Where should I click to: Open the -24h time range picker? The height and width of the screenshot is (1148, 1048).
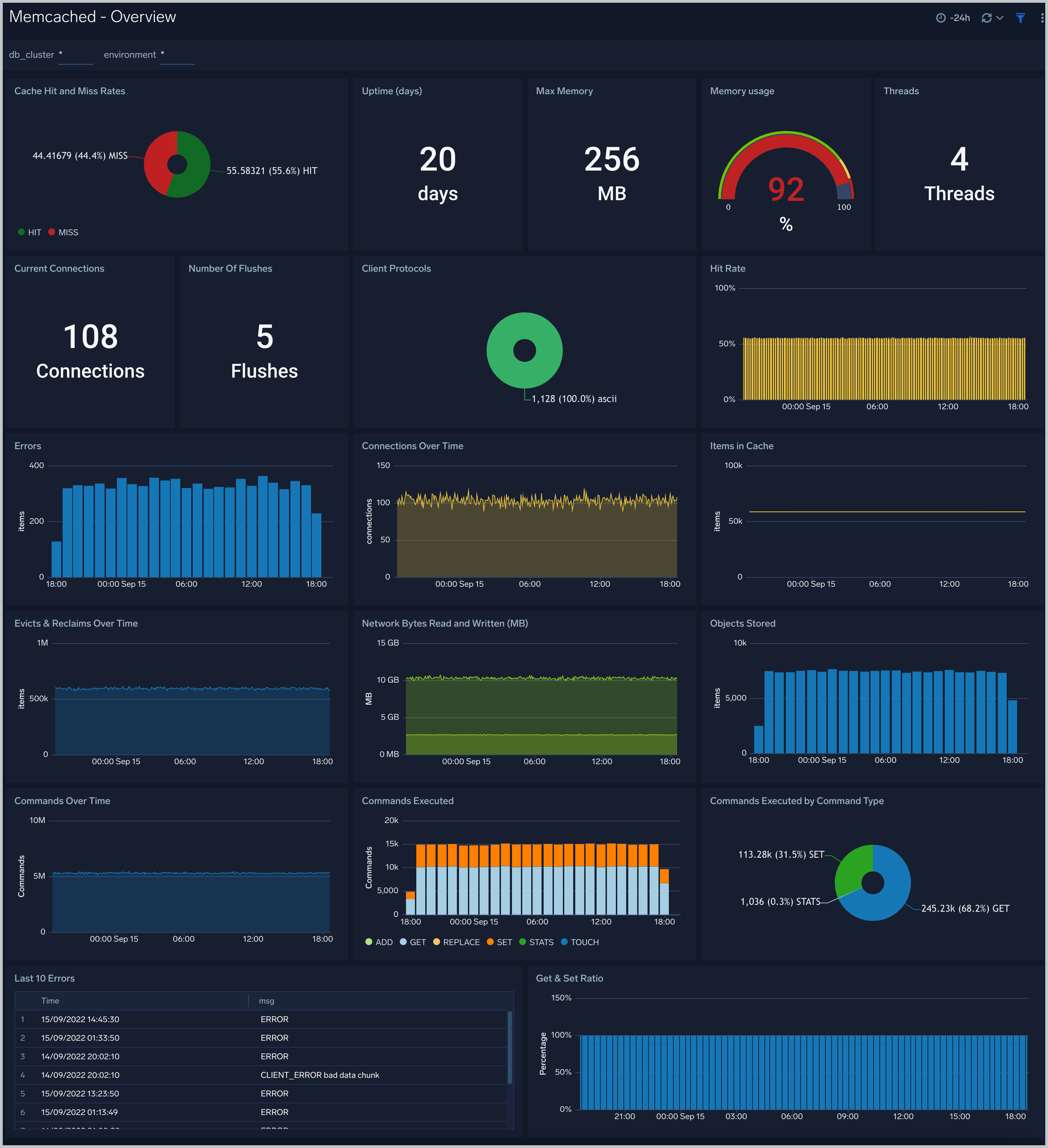953,18
